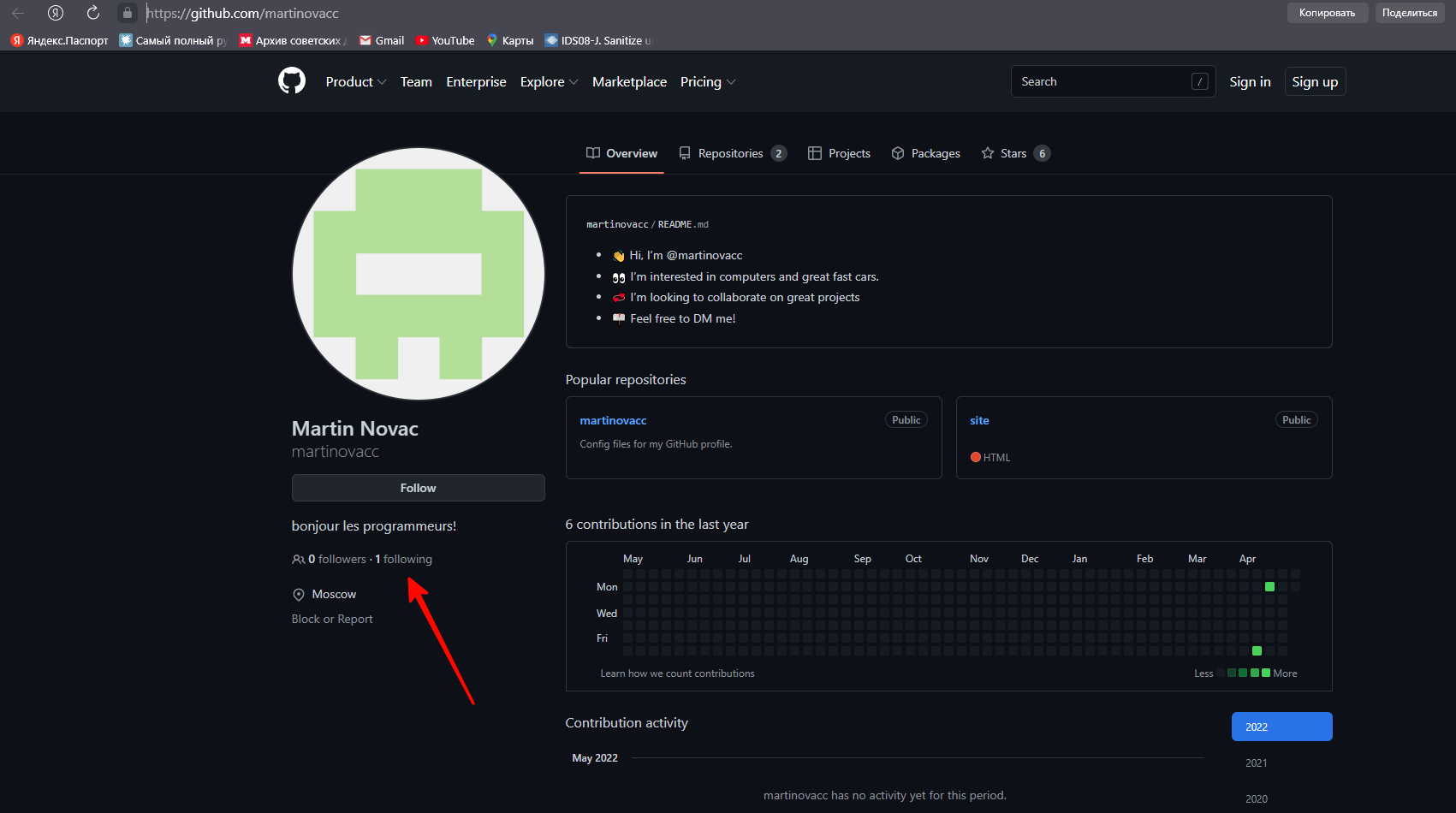Open the YouTube bookmark
The height and width of the screenshot is (813, 1456).
(445, 40)
